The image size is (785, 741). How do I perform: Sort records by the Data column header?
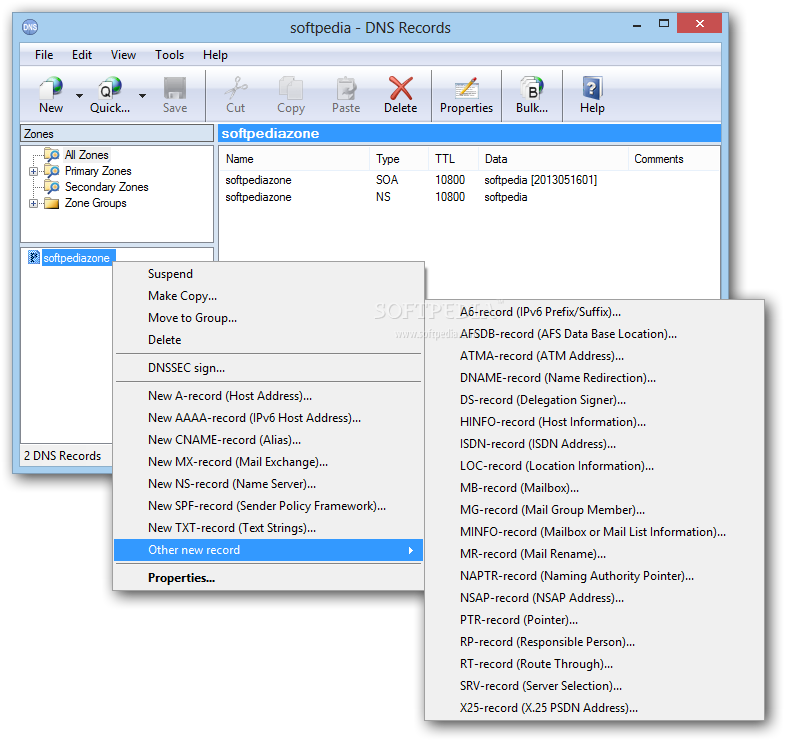[553, 159]
